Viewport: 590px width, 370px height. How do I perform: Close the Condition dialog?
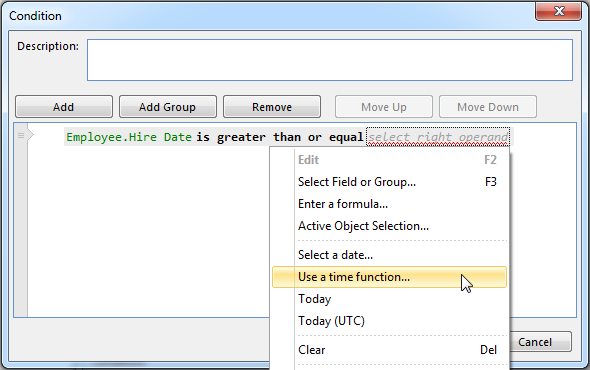pyautogui.click(x=559, y=11)
